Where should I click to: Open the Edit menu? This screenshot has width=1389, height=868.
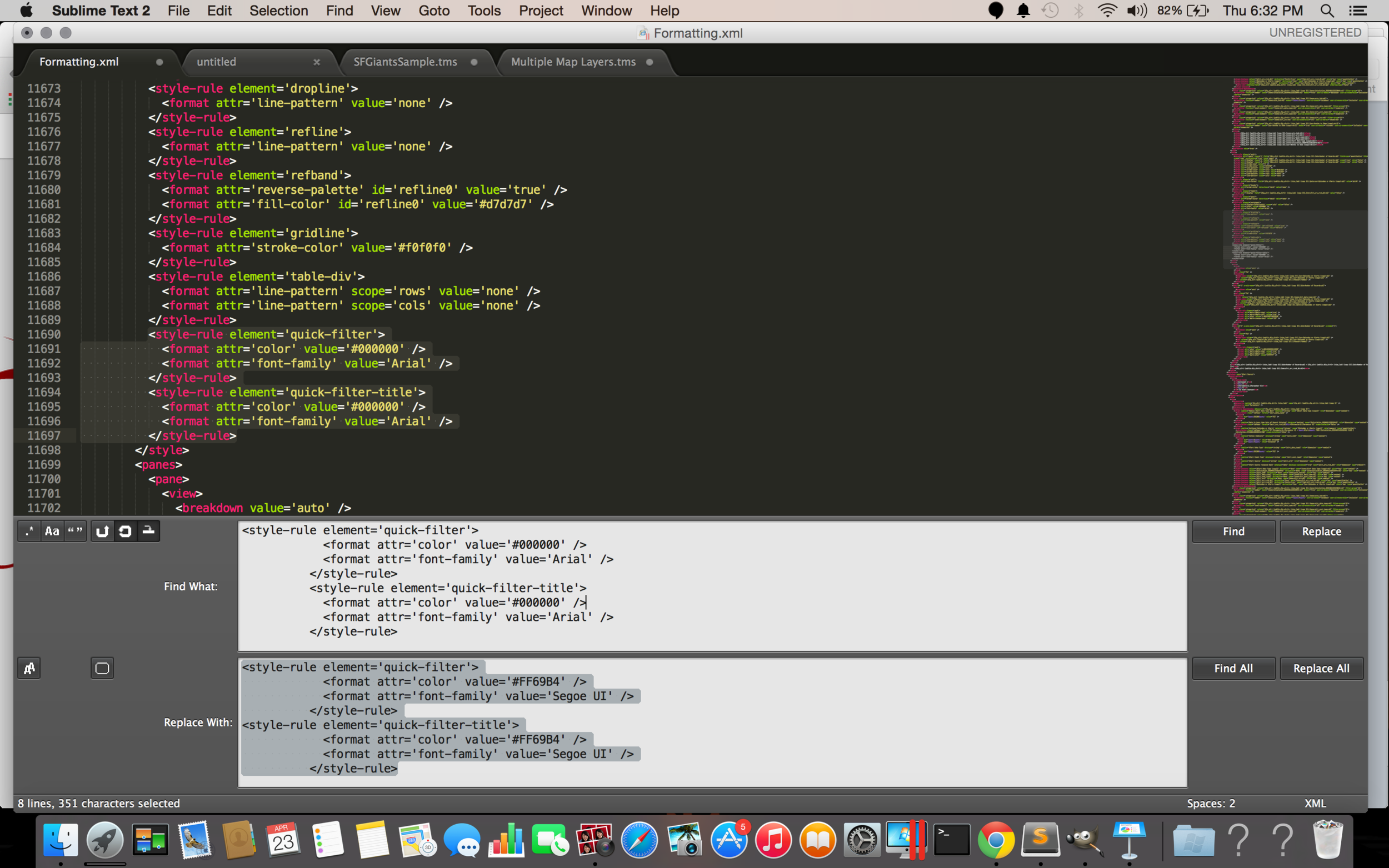click(x=219, y=11)
